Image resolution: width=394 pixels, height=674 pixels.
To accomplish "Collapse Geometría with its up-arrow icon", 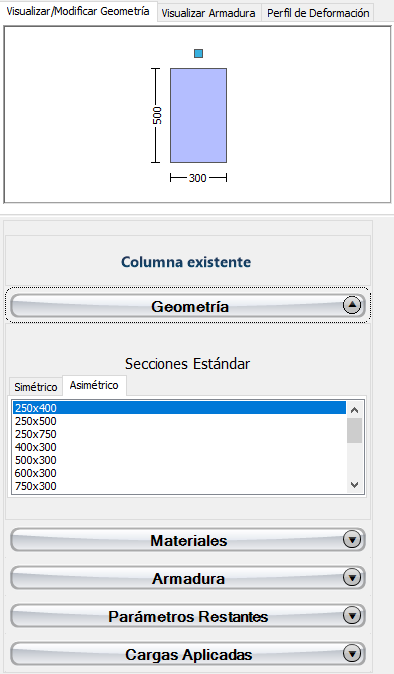I will [x=352, y=306].
